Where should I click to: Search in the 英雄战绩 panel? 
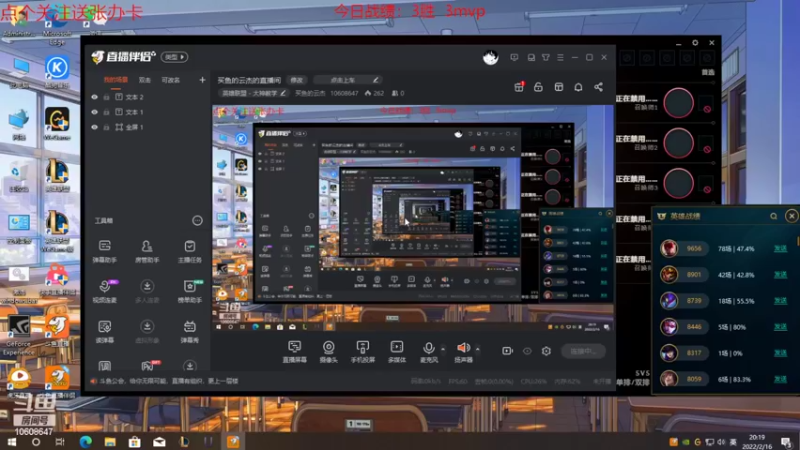773,216
